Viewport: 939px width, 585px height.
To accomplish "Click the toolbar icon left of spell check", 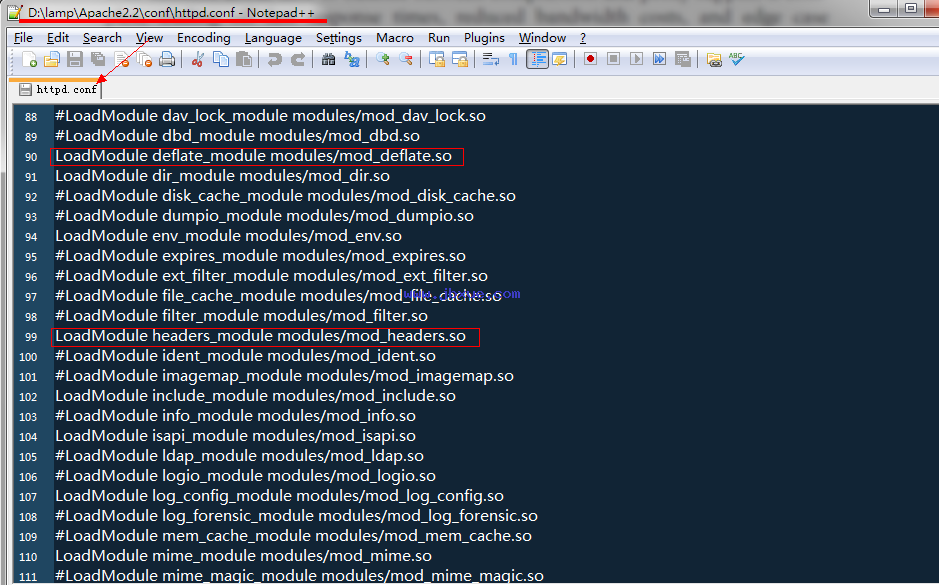I will (714, 59).
